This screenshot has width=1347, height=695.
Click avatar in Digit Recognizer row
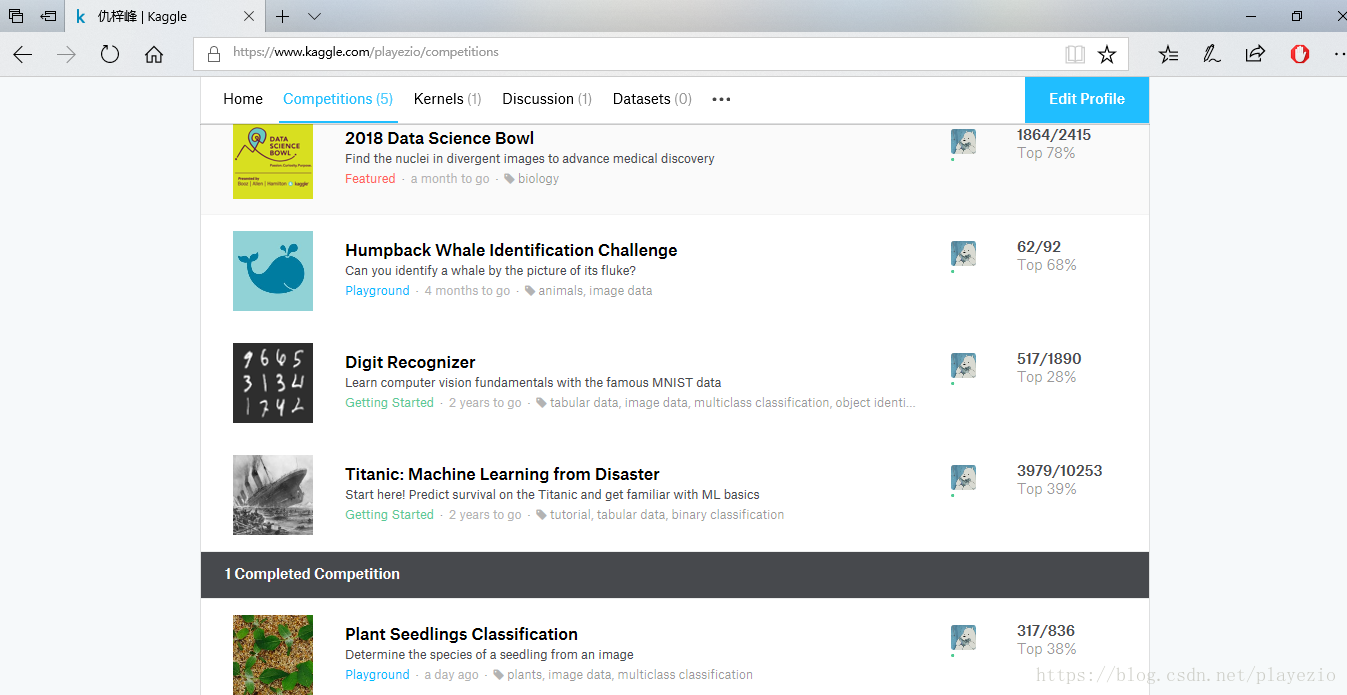tap(963, 366)
